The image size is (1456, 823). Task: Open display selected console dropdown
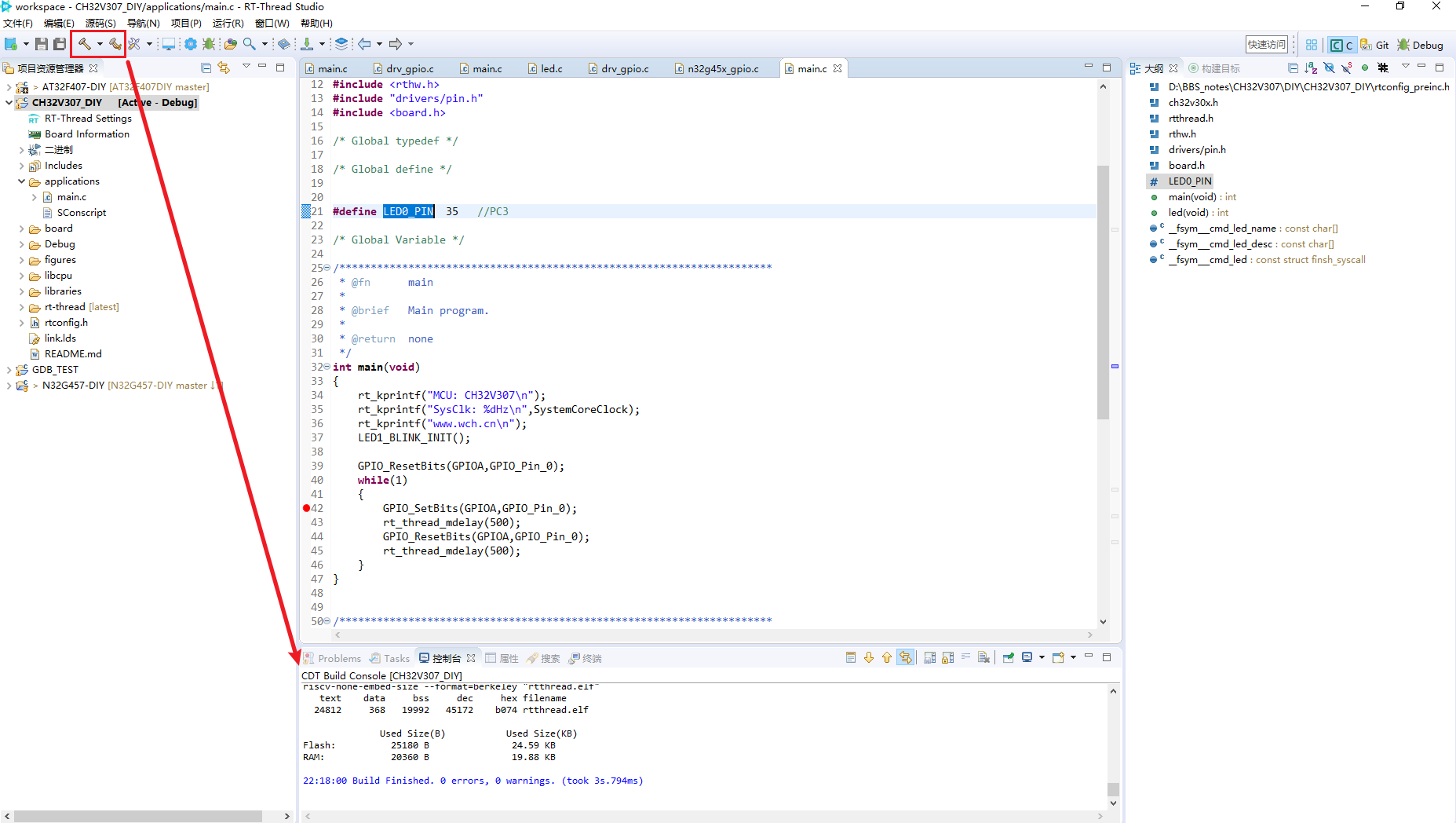[x=1042, y=657]
